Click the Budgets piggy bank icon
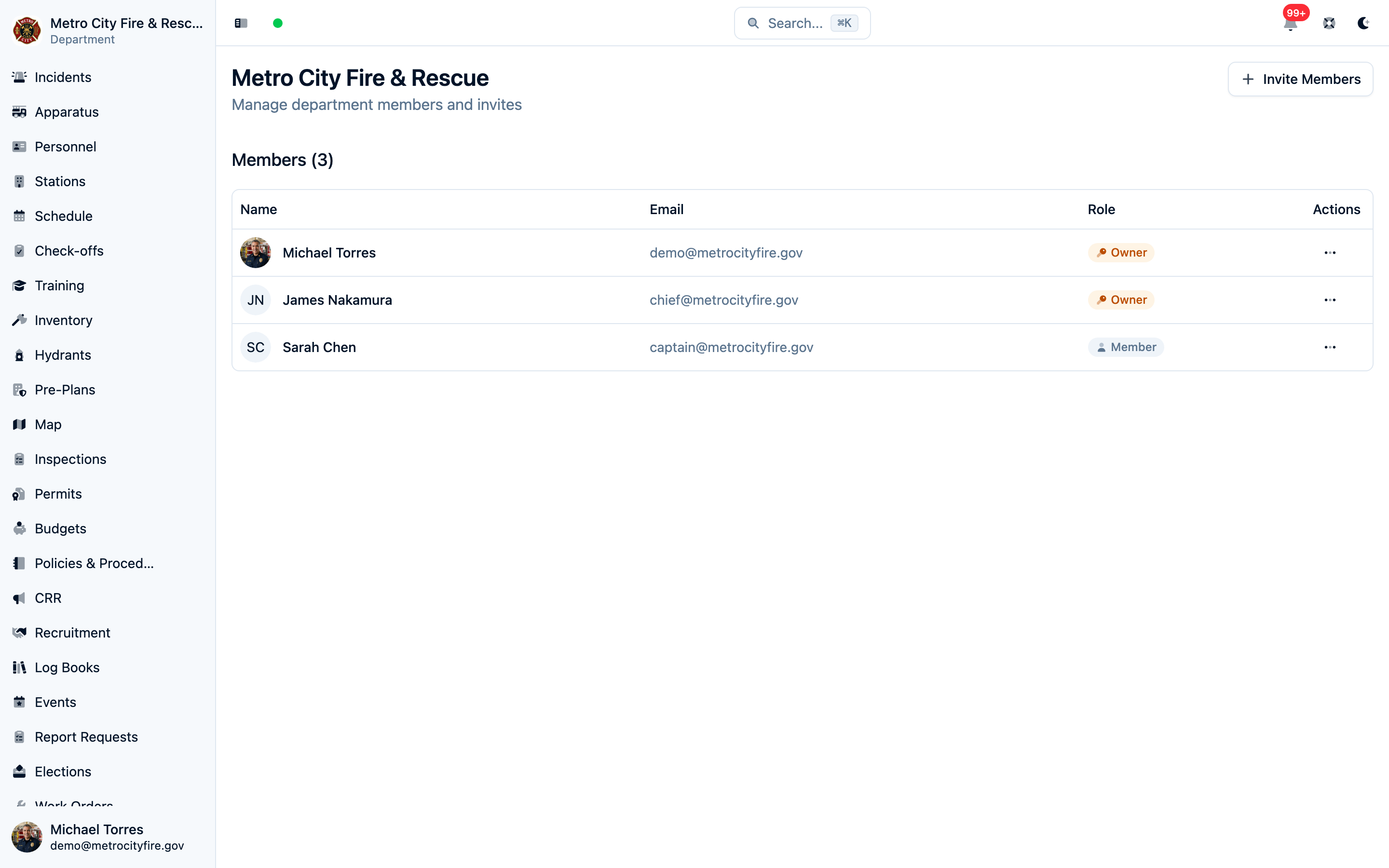Image resolution: width=1389 pixels, height=868 pixels. [19, 529]
